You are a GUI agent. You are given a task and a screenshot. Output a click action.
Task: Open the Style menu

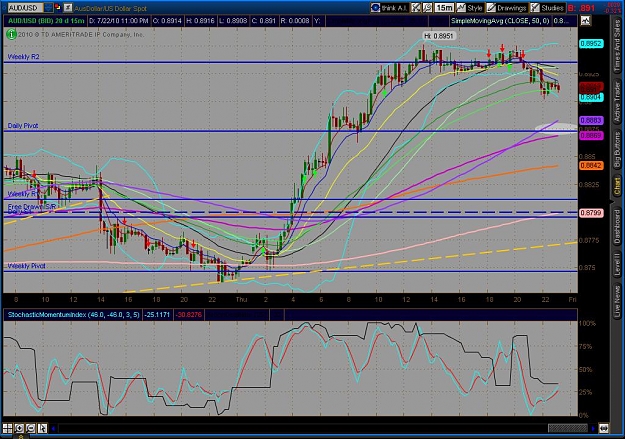pos(470,8)
